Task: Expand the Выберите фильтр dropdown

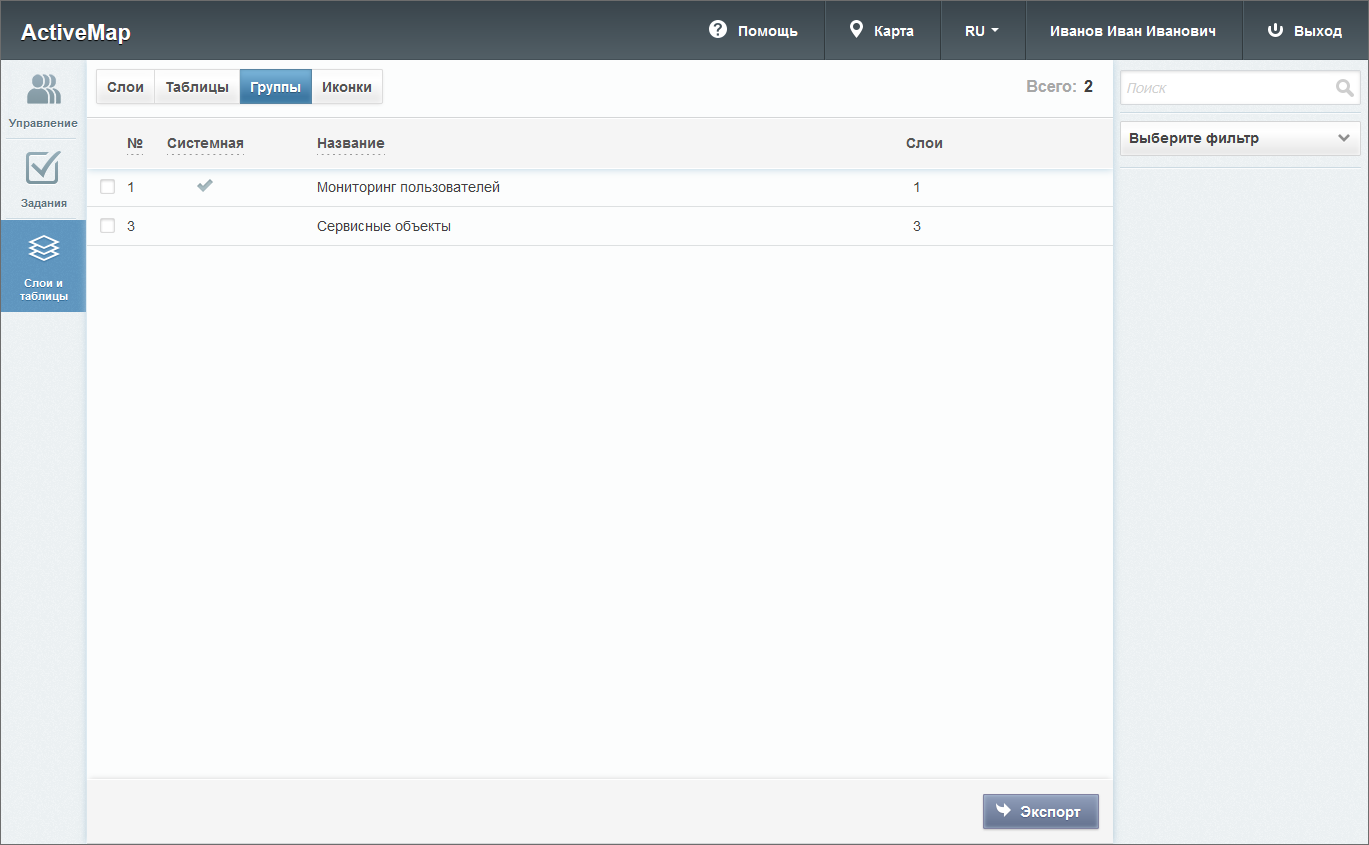Action: pyautogui.click(x=1240, y=139)
